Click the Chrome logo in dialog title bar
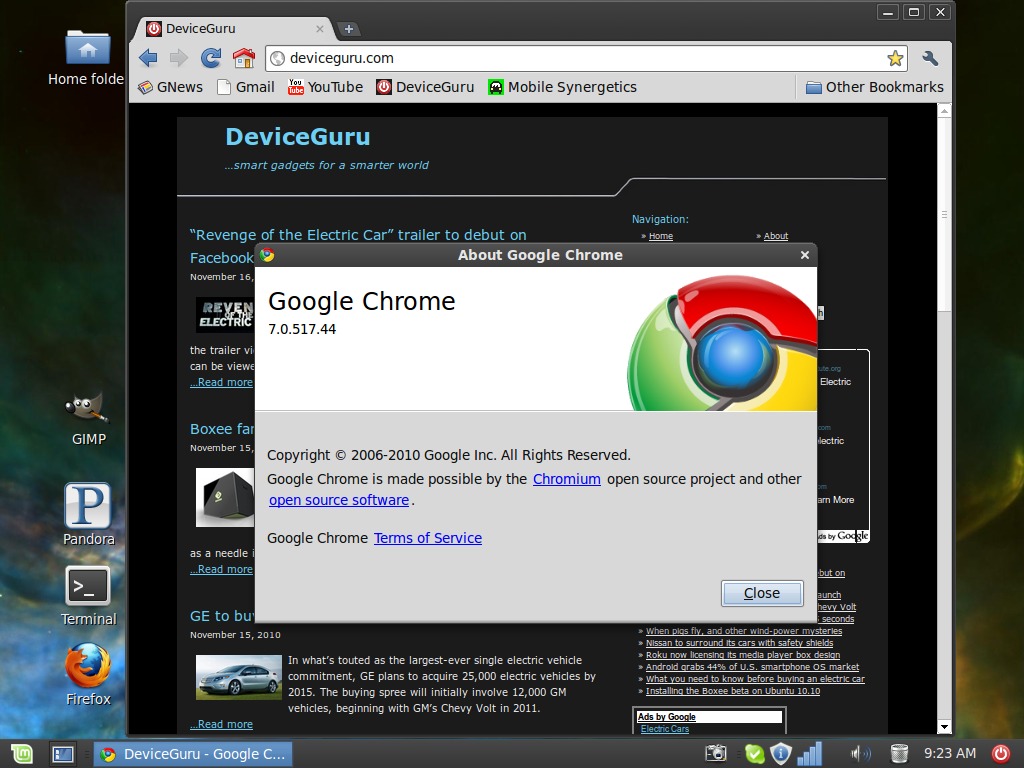 point(267,255)
